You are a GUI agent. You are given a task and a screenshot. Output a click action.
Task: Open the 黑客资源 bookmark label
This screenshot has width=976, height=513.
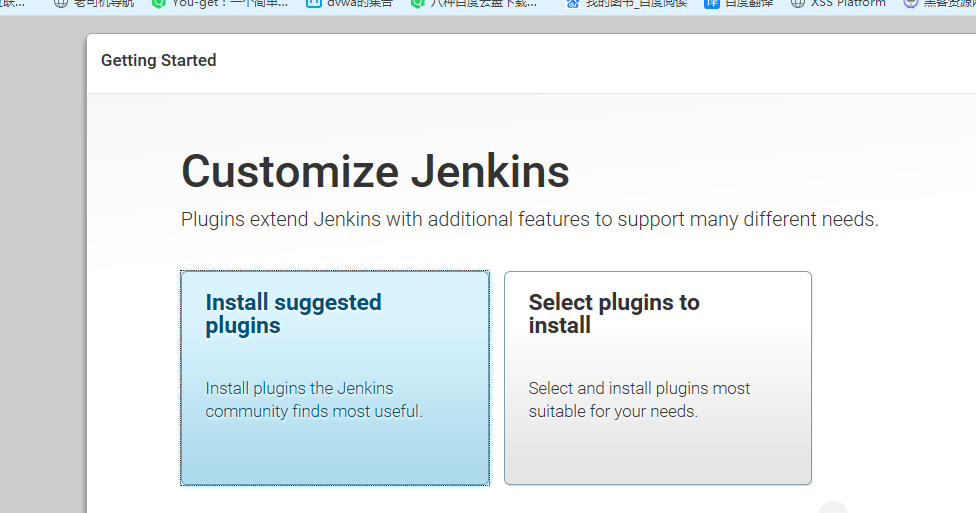click(x=950, y=3)
